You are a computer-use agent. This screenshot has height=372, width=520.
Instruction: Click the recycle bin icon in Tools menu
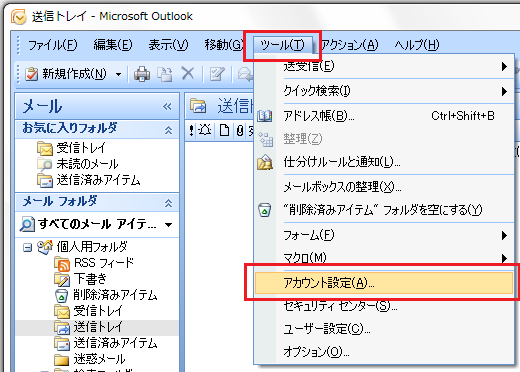pos(265,210)
